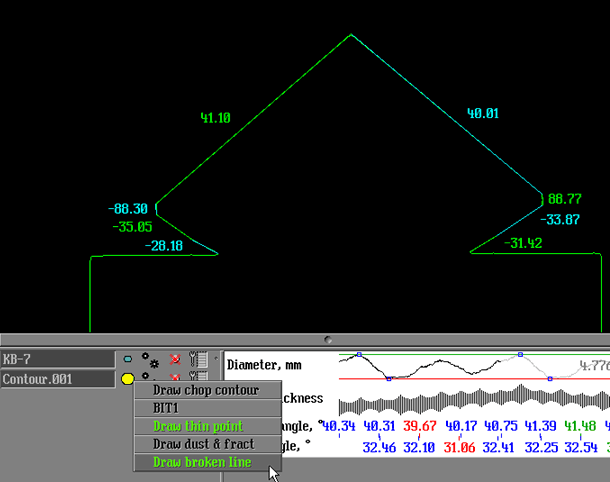This screenshot has width=610, height=482.
Task: Click the 41.10 angle label on contour
Action: 215,118
